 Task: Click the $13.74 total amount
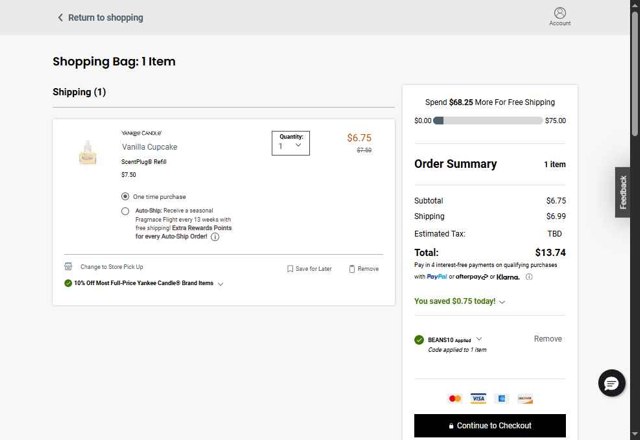(x=550, y=253)
